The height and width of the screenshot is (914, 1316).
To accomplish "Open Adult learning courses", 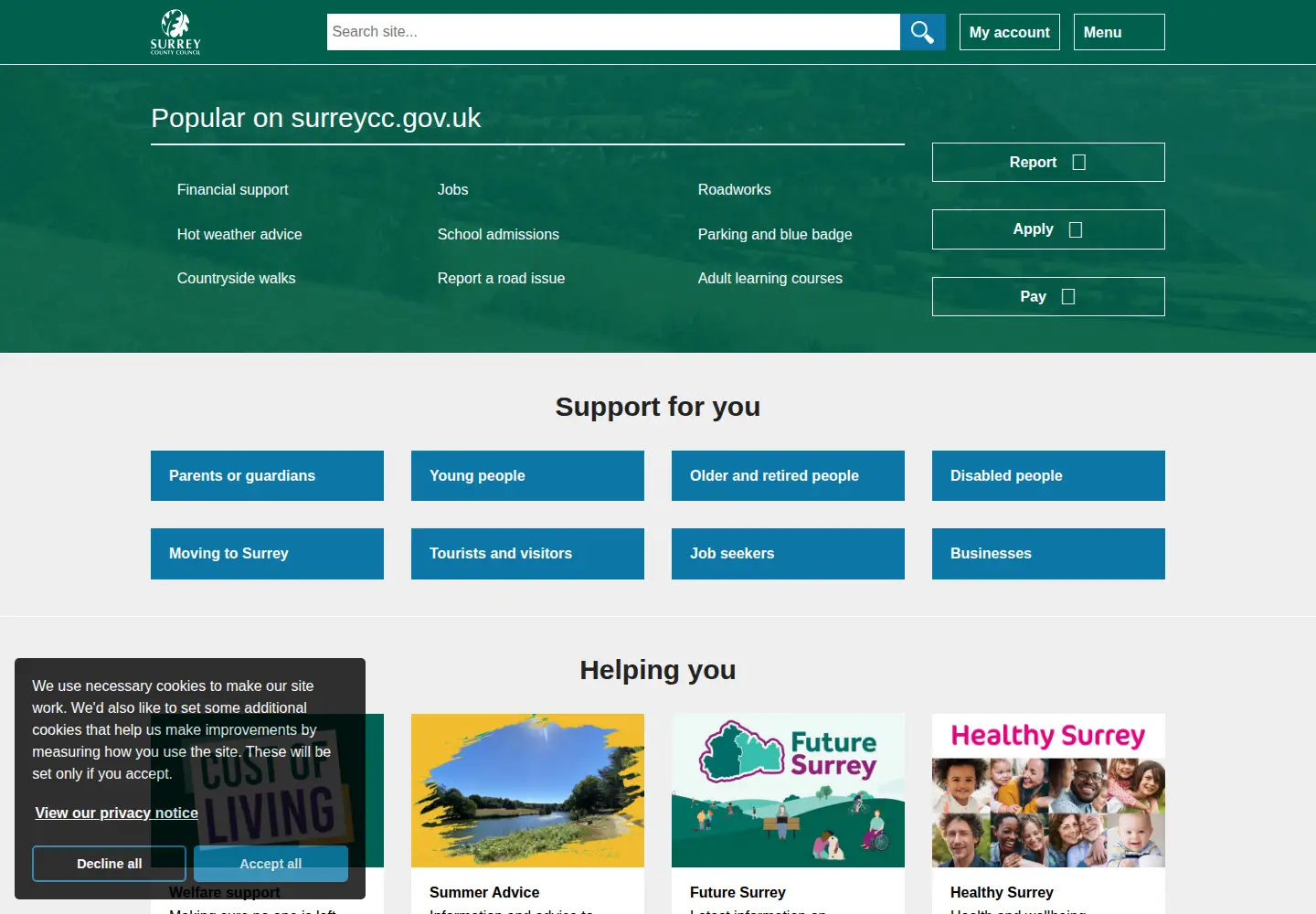I will (x=769, y=278).
